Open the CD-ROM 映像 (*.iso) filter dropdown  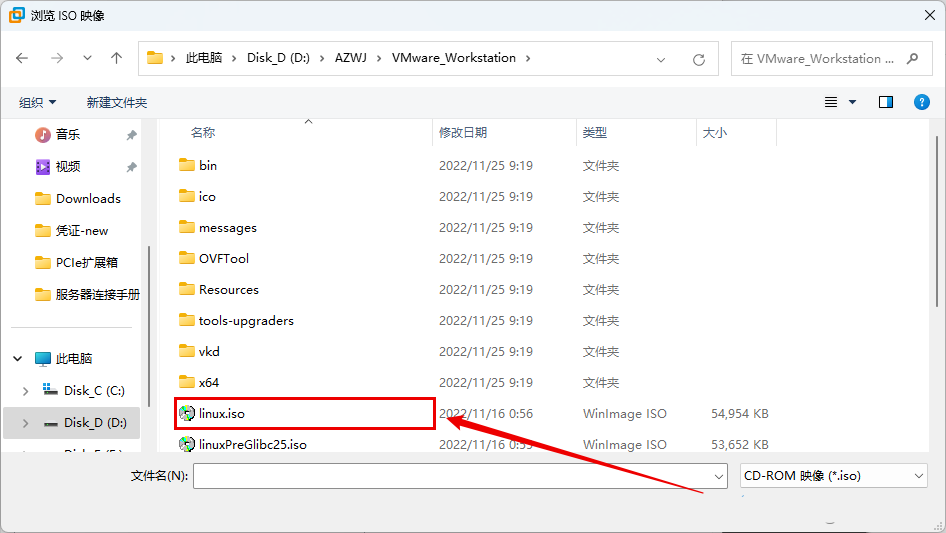click(x=833, y=476)
